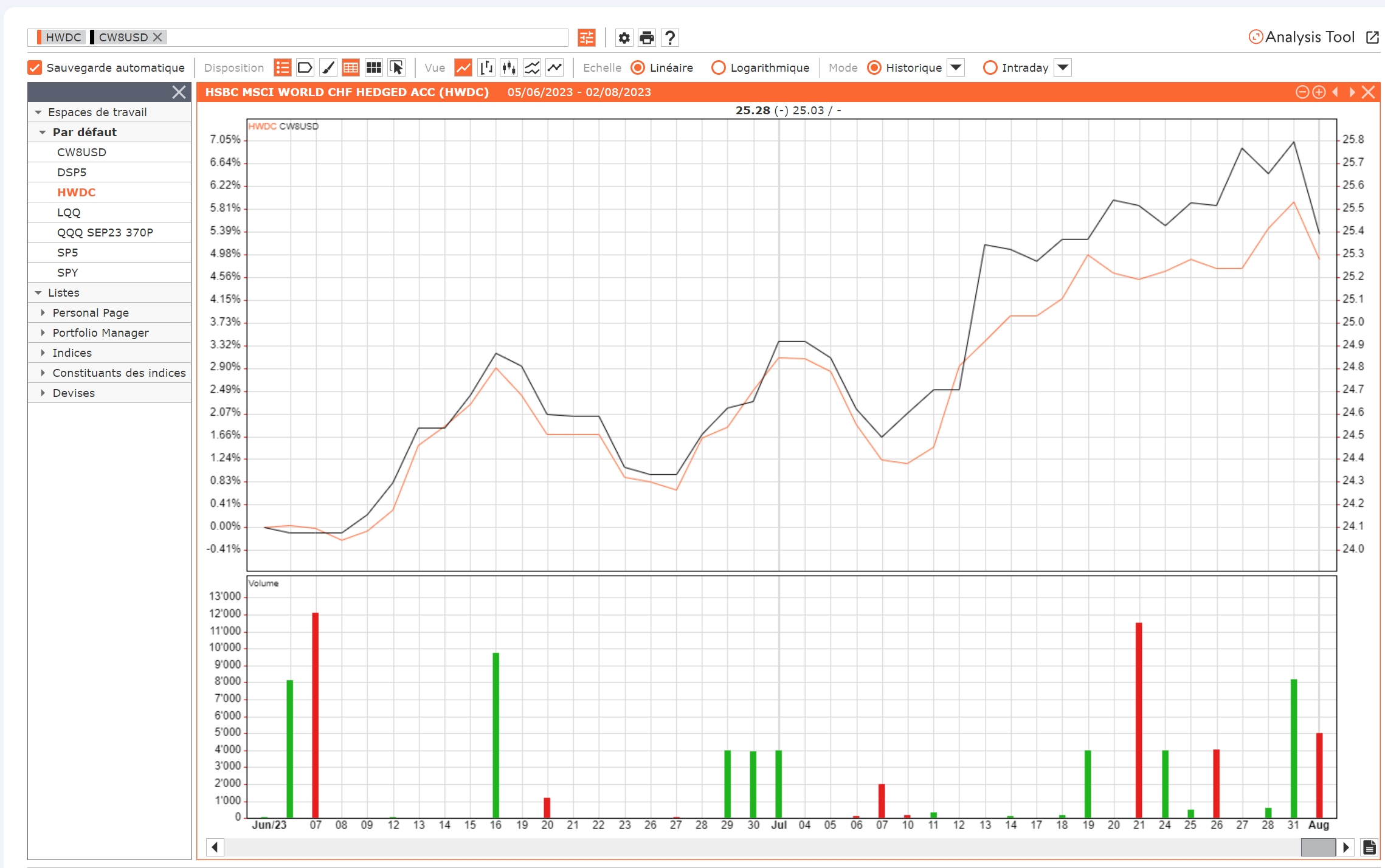The height and width of the screenshot is (868, 1385).
Task: Zoom in chart with plus icon
Action: pos(1319,92)
